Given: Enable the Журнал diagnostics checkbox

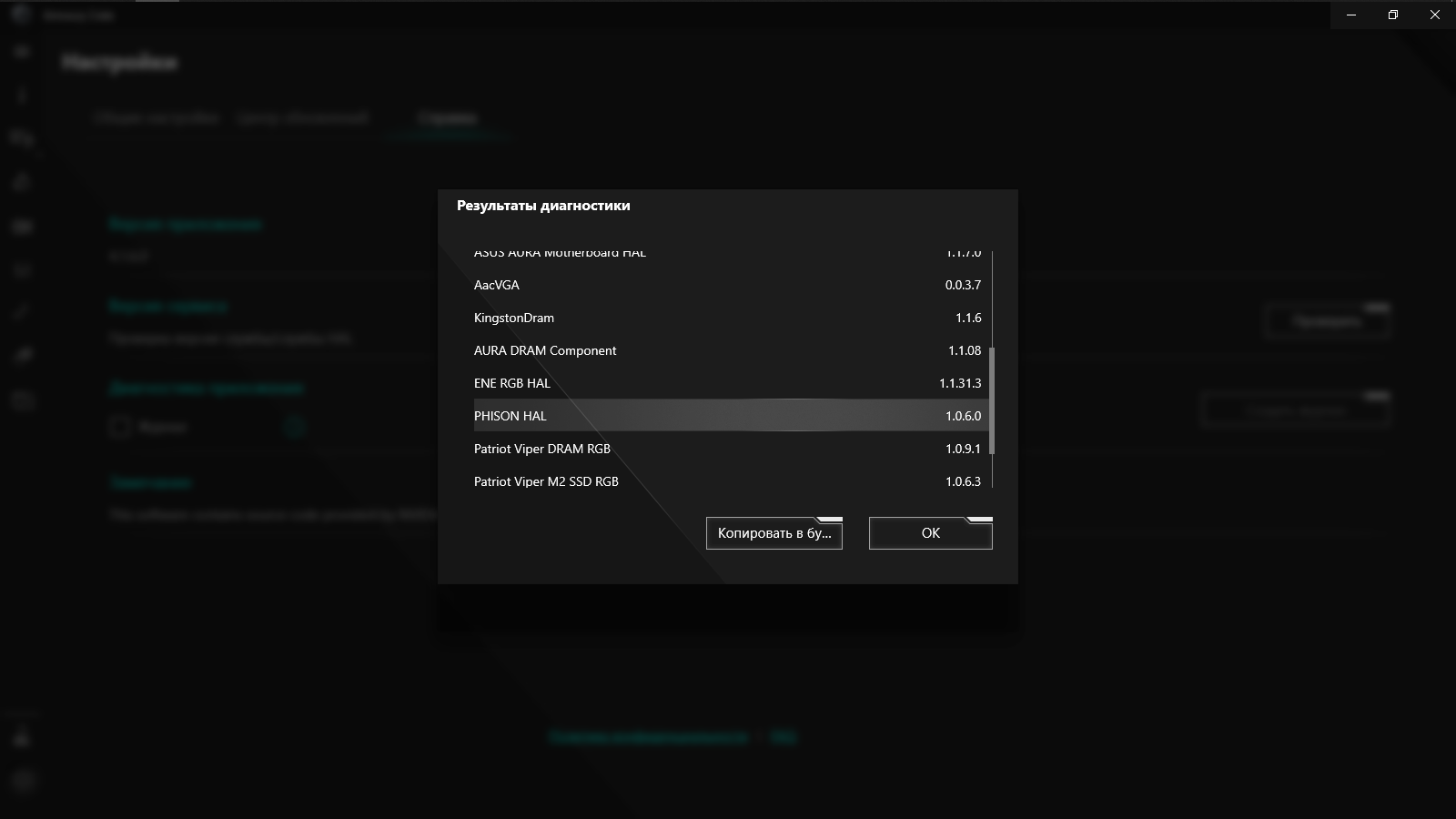Looking at the screenshot, I should tap(119, 426).
